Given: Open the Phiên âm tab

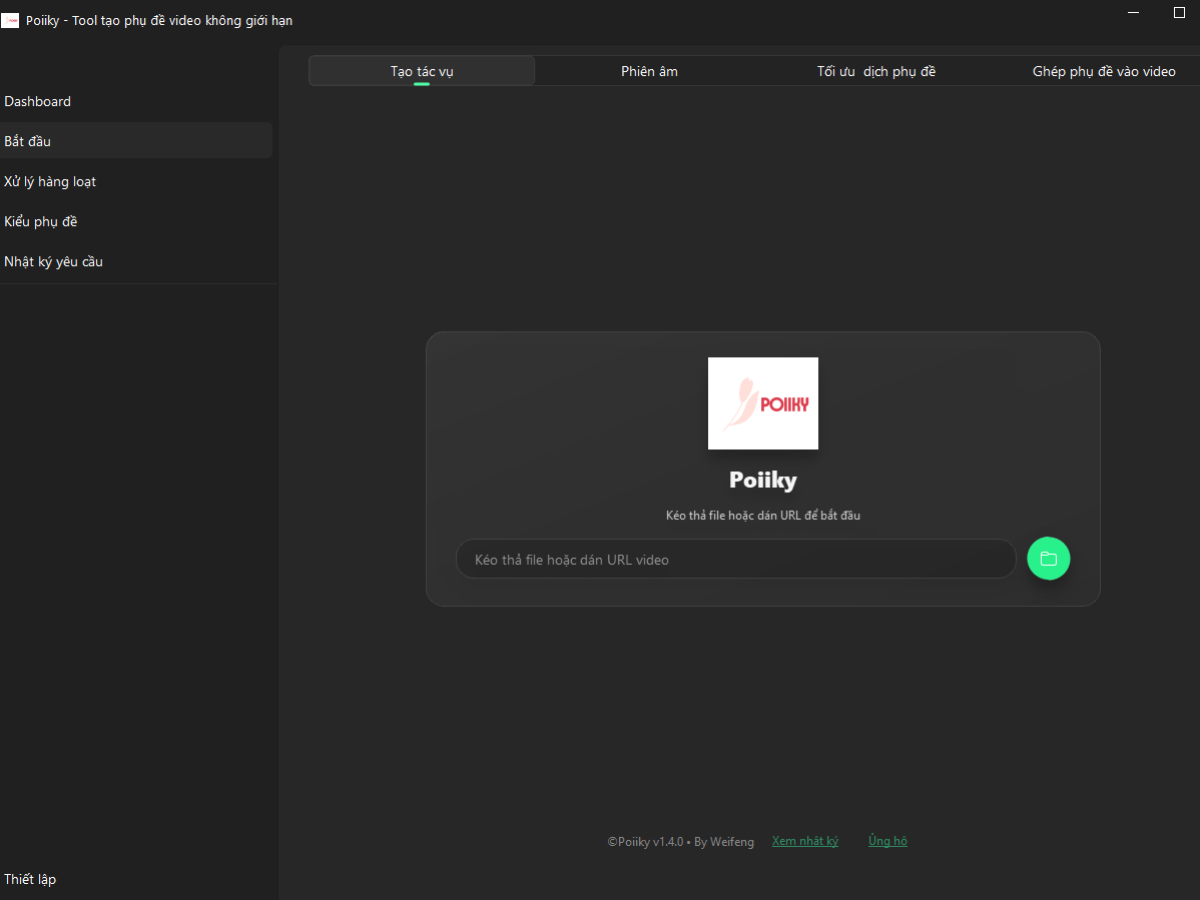Looking at the screenshot, I should tap(649, 71).
